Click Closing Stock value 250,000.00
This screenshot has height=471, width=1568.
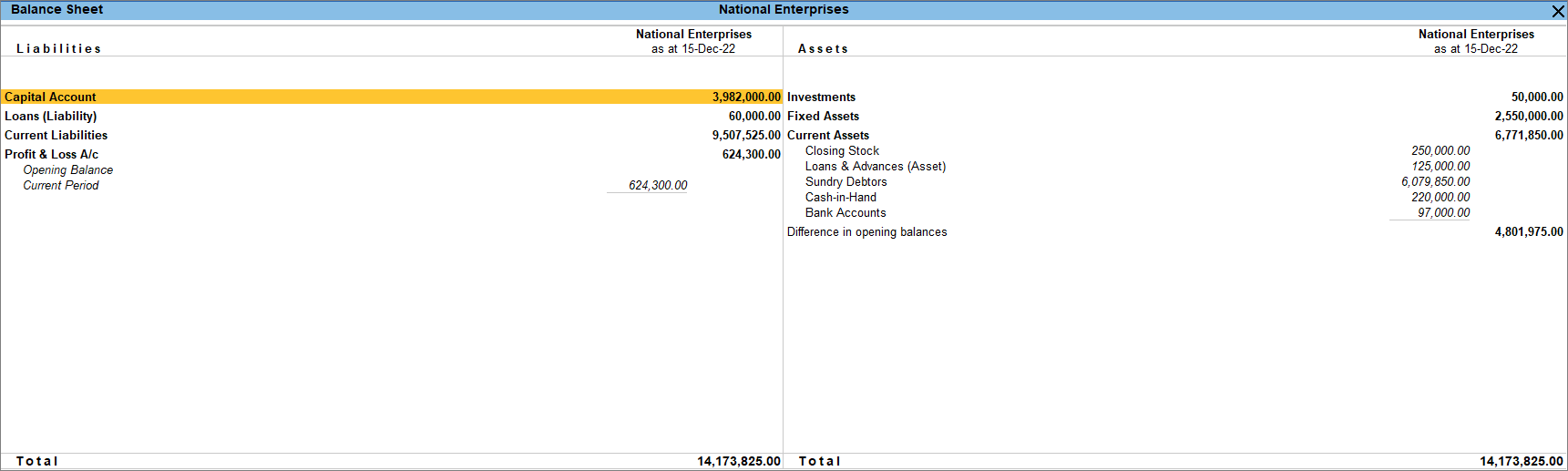[x=1440, y=150]
